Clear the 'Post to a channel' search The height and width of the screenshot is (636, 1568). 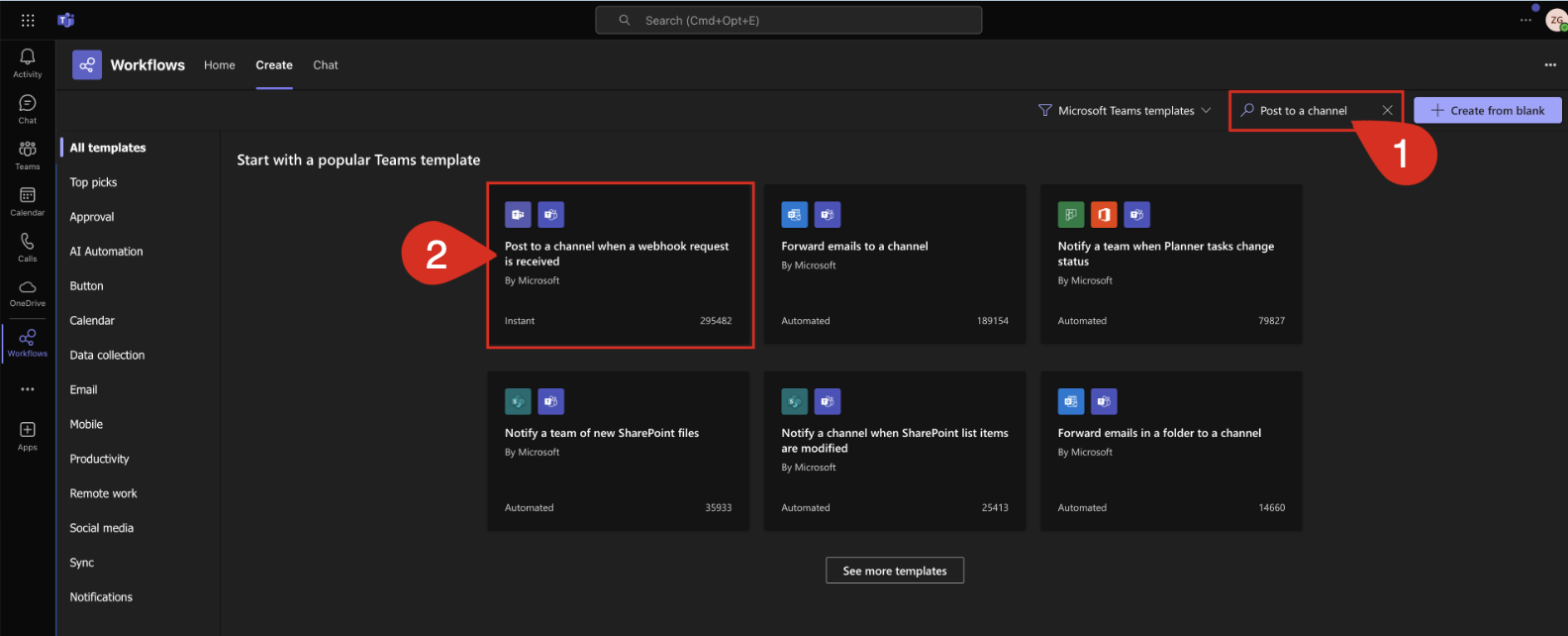pos(1387,110)
